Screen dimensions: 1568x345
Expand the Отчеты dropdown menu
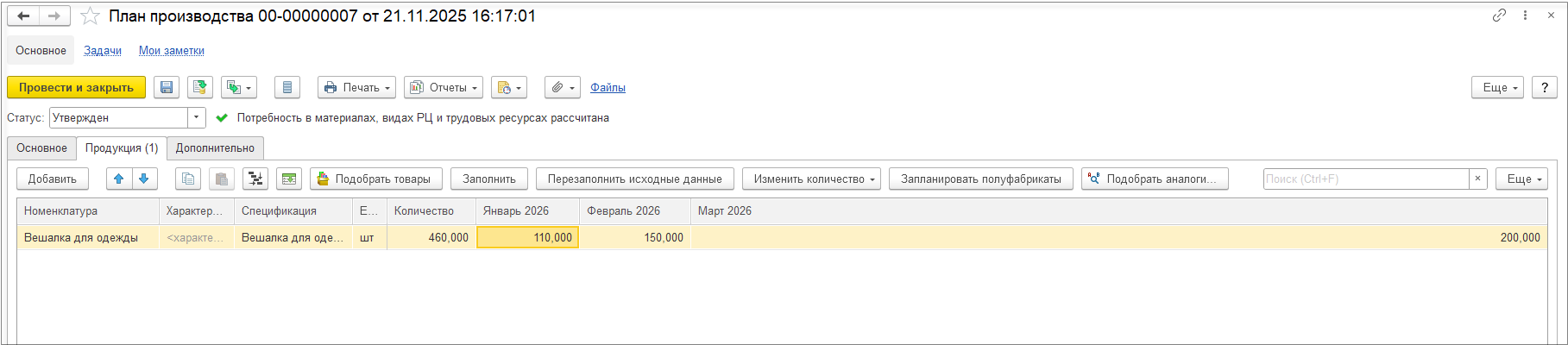443,87
